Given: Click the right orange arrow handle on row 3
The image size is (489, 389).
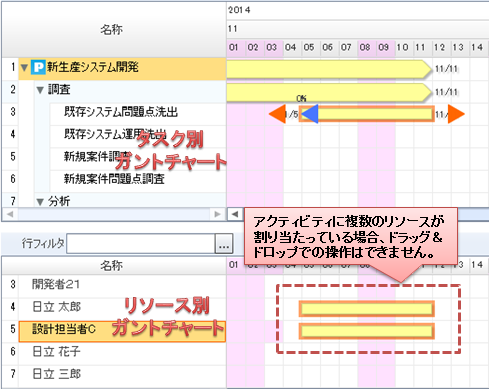Looking at the screenshot, I should (456, 114).
